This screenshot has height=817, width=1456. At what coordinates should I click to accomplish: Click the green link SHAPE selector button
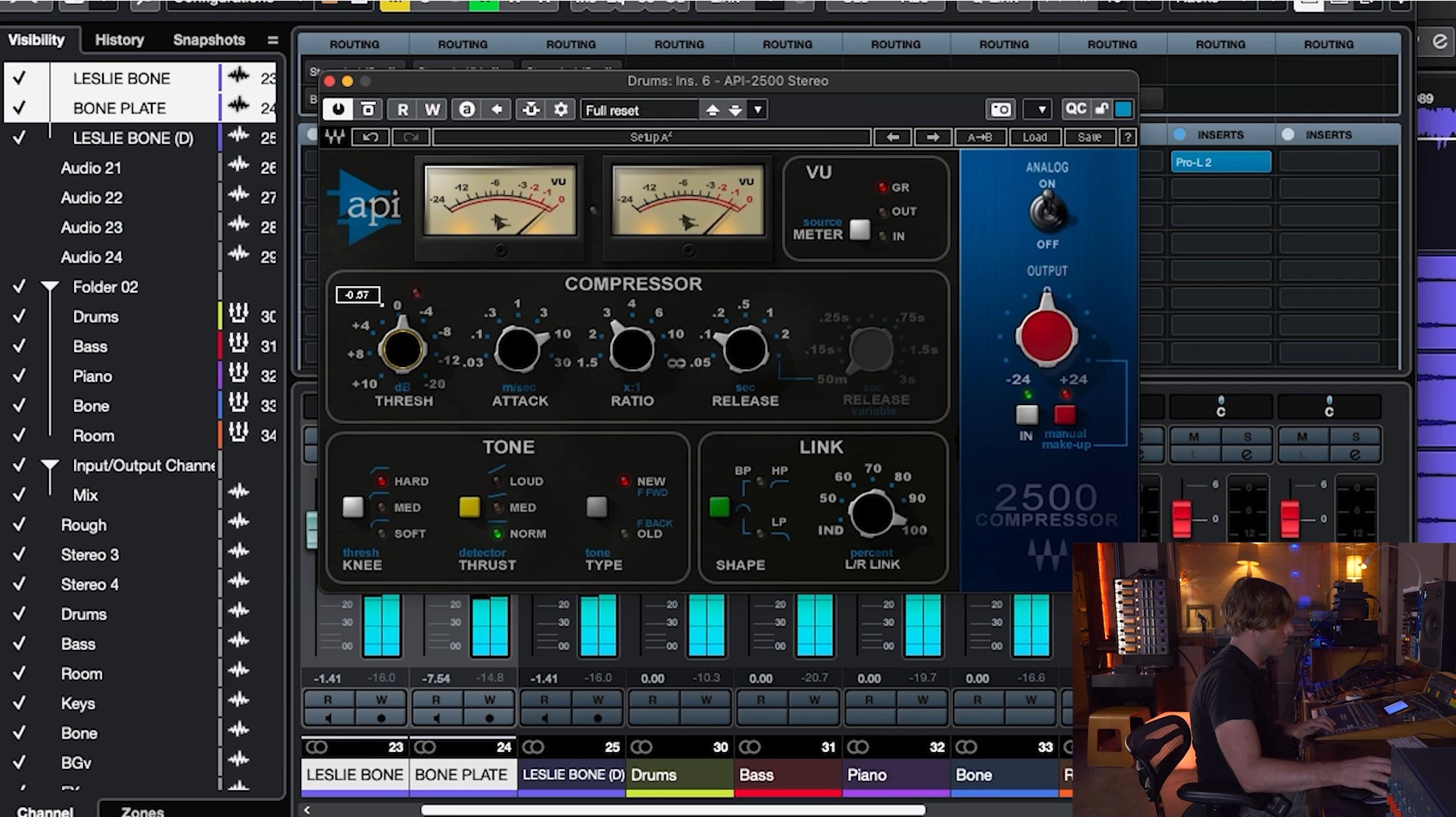[x=719, y=507]
